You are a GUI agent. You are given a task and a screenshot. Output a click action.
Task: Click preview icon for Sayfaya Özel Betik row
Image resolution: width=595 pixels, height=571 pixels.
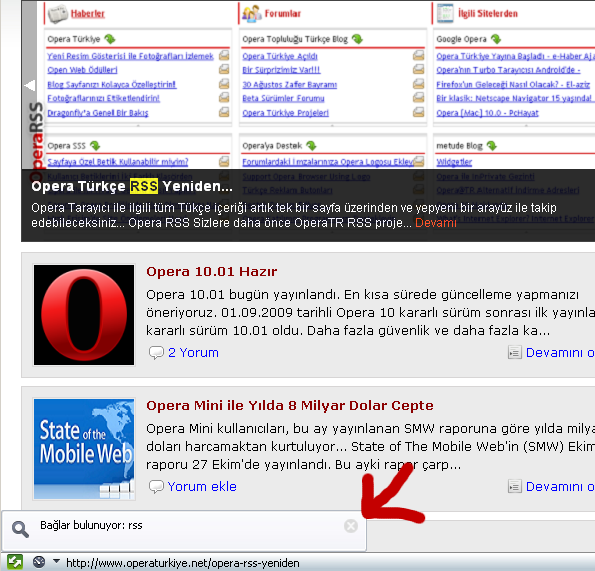224,162
